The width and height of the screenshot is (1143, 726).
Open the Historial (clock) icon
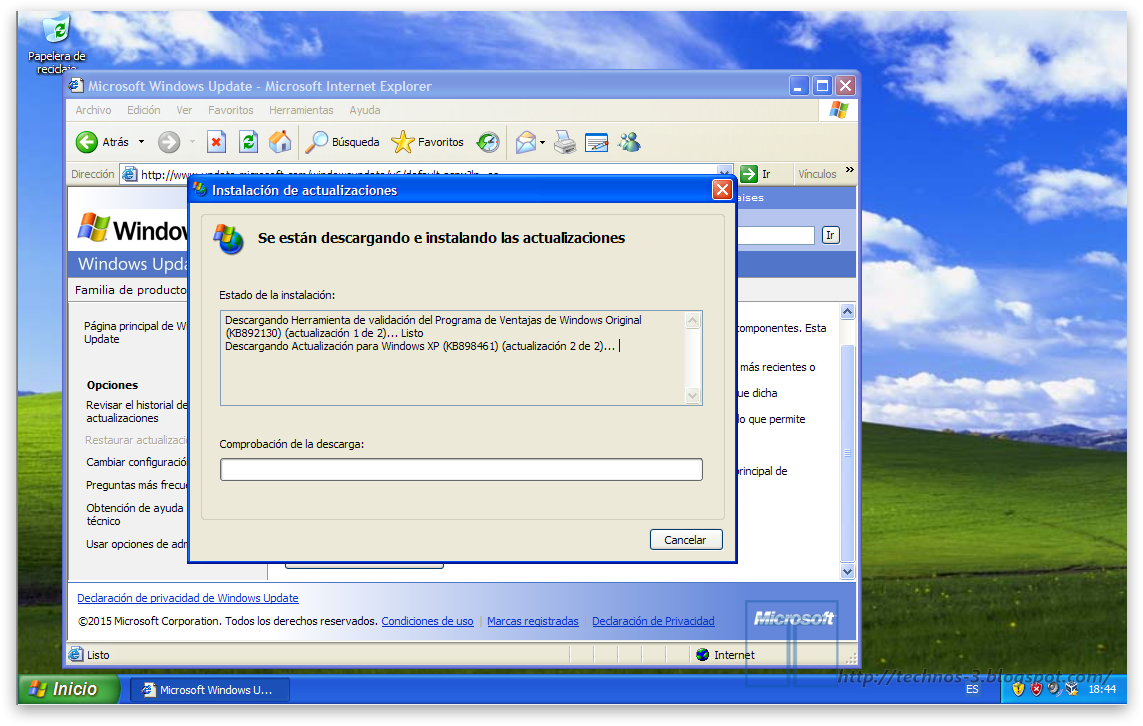coord(488,142)
